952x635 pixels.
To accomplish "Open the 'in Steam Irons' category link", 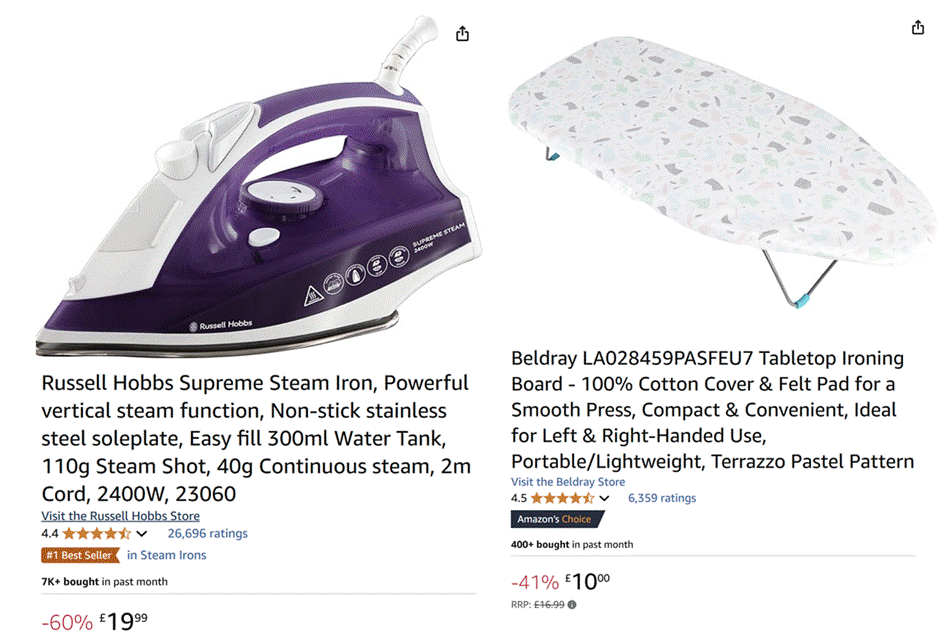I will (166, 555).
